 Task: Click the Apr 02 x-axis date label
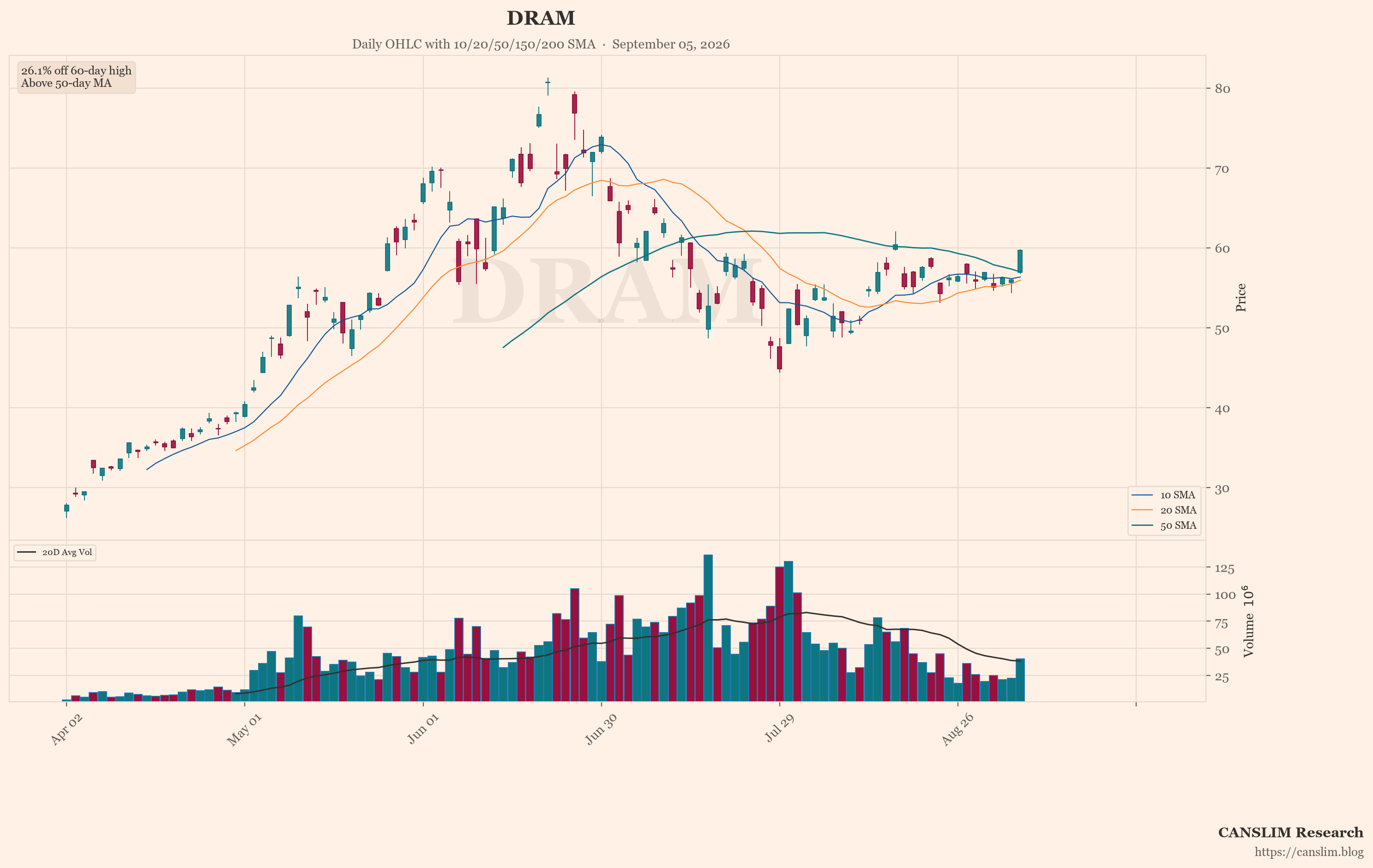[67, 729]
